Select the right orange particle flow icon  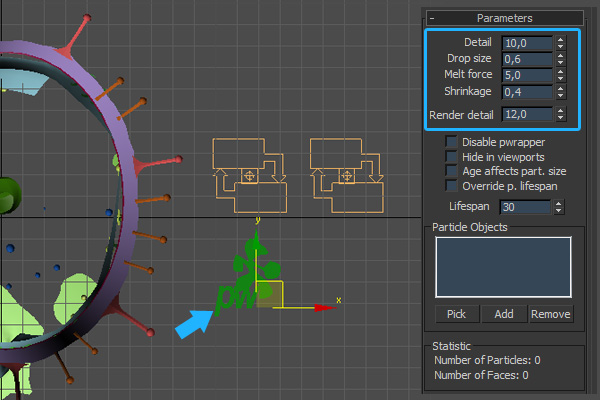point(347,175)
